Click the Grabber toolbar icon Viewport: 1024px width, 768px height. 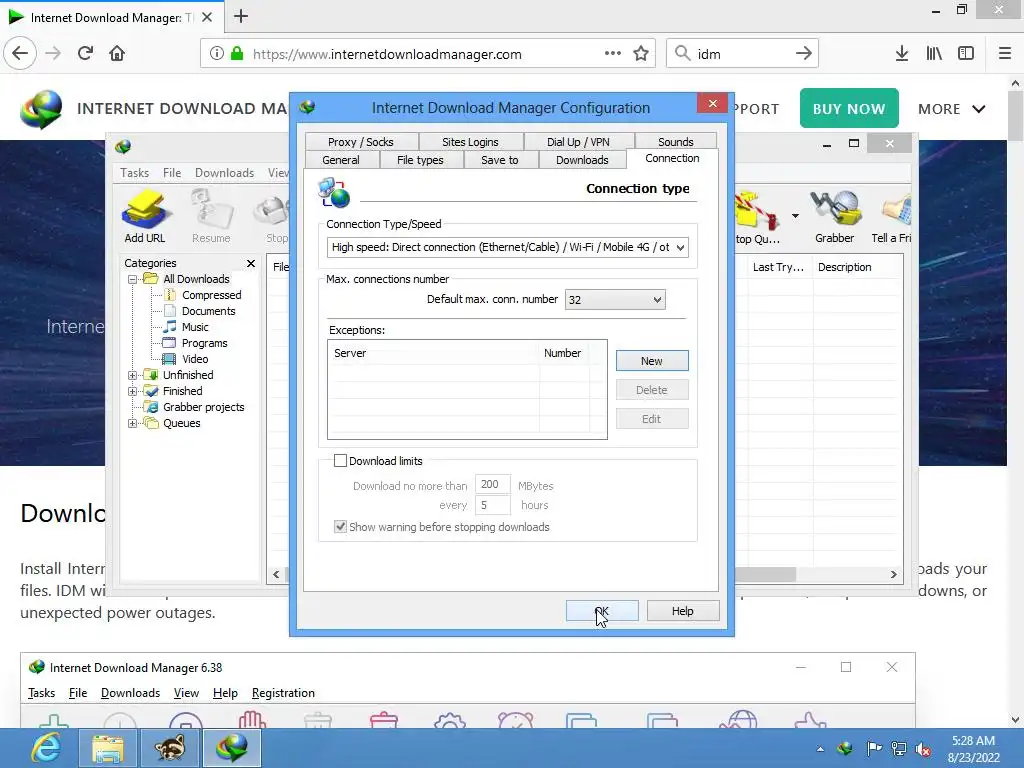click(x=834, y=216)
